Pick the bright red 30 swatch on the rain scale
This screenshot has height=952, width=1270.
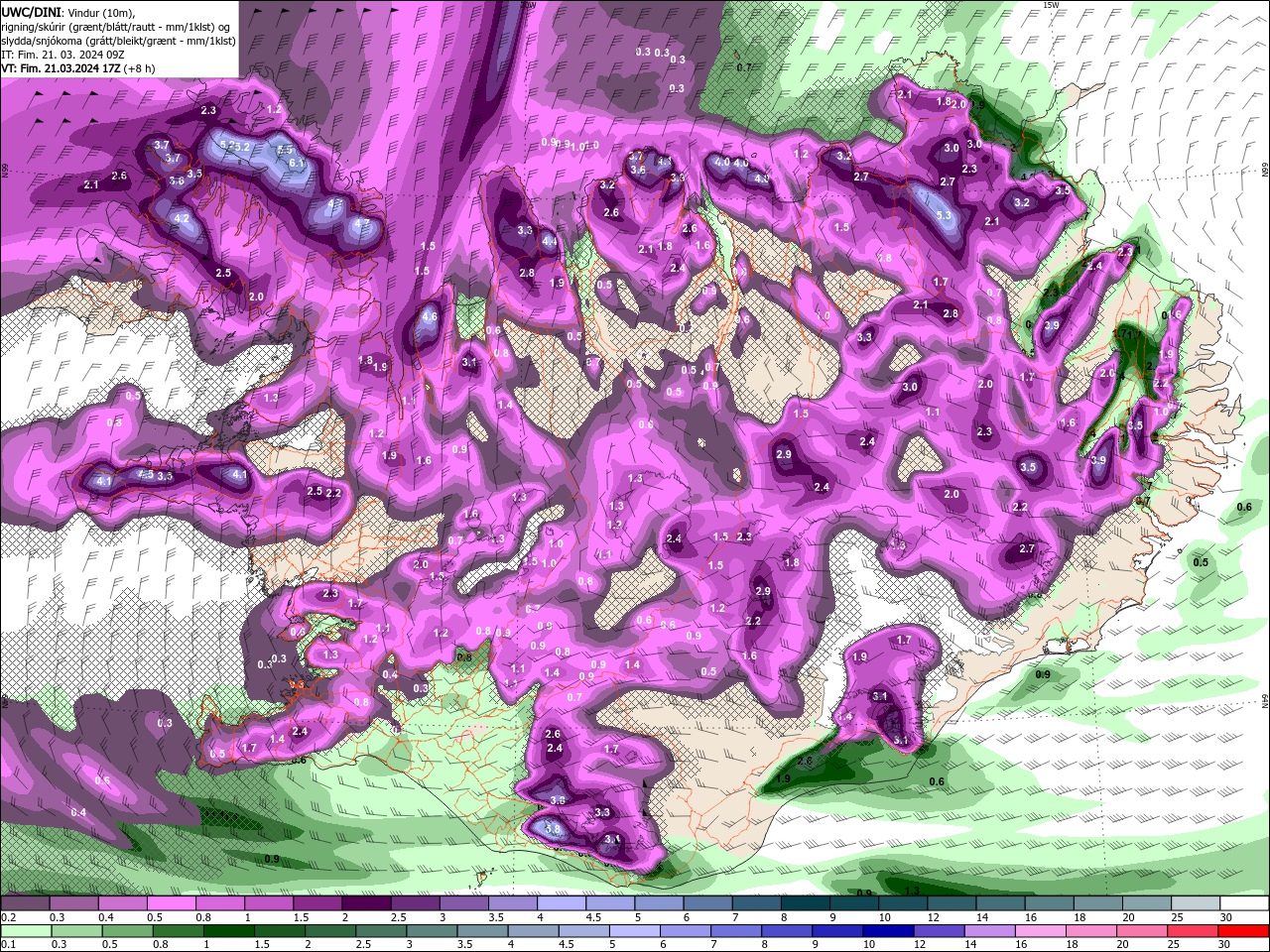point(1243,931)
